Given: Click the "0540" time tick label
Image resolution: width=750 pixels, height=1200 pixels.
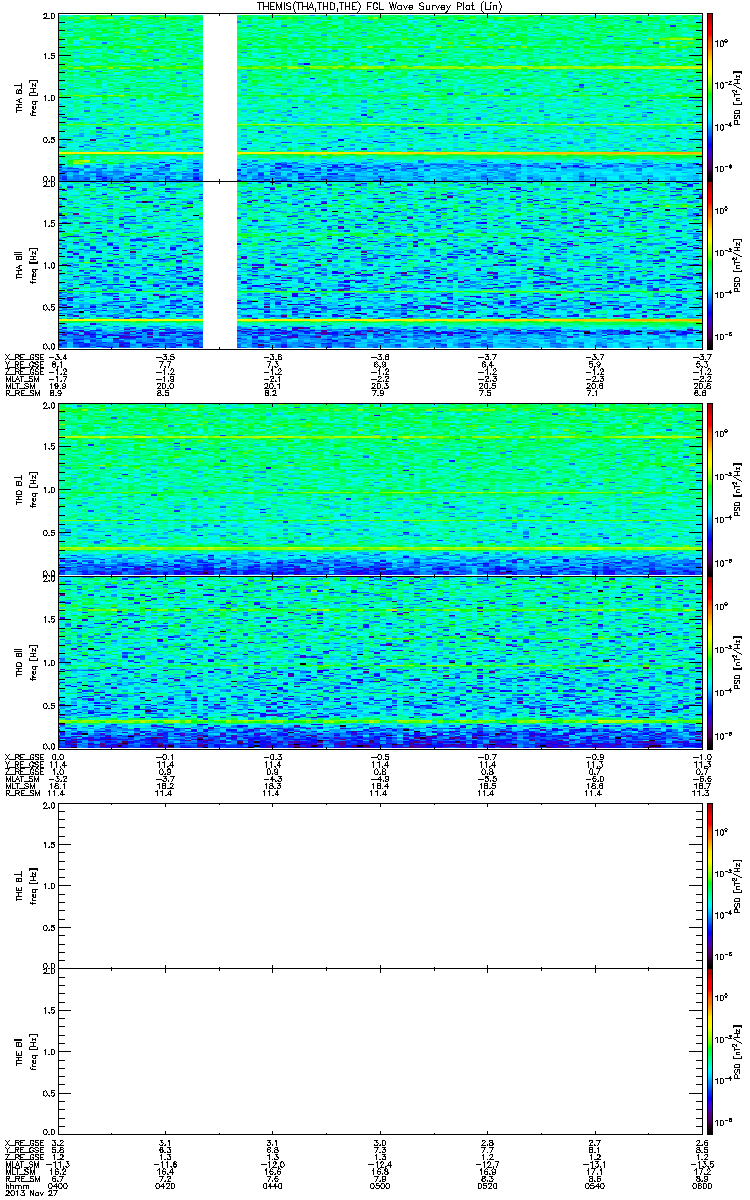Looking at the screenshot, I should (x=593, y=1185).
